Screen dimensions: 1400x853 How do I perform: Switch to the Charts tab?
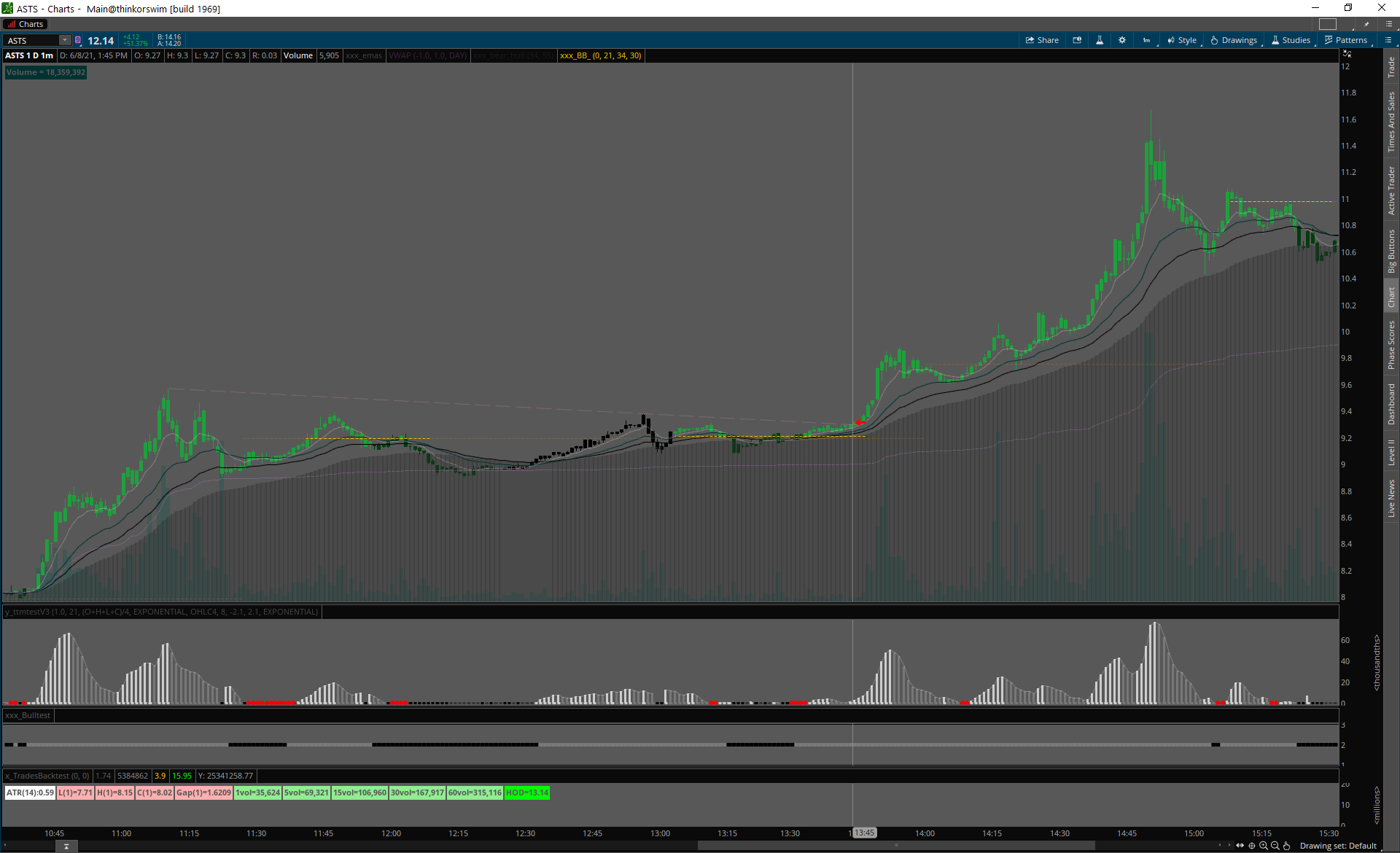(26, 24)
